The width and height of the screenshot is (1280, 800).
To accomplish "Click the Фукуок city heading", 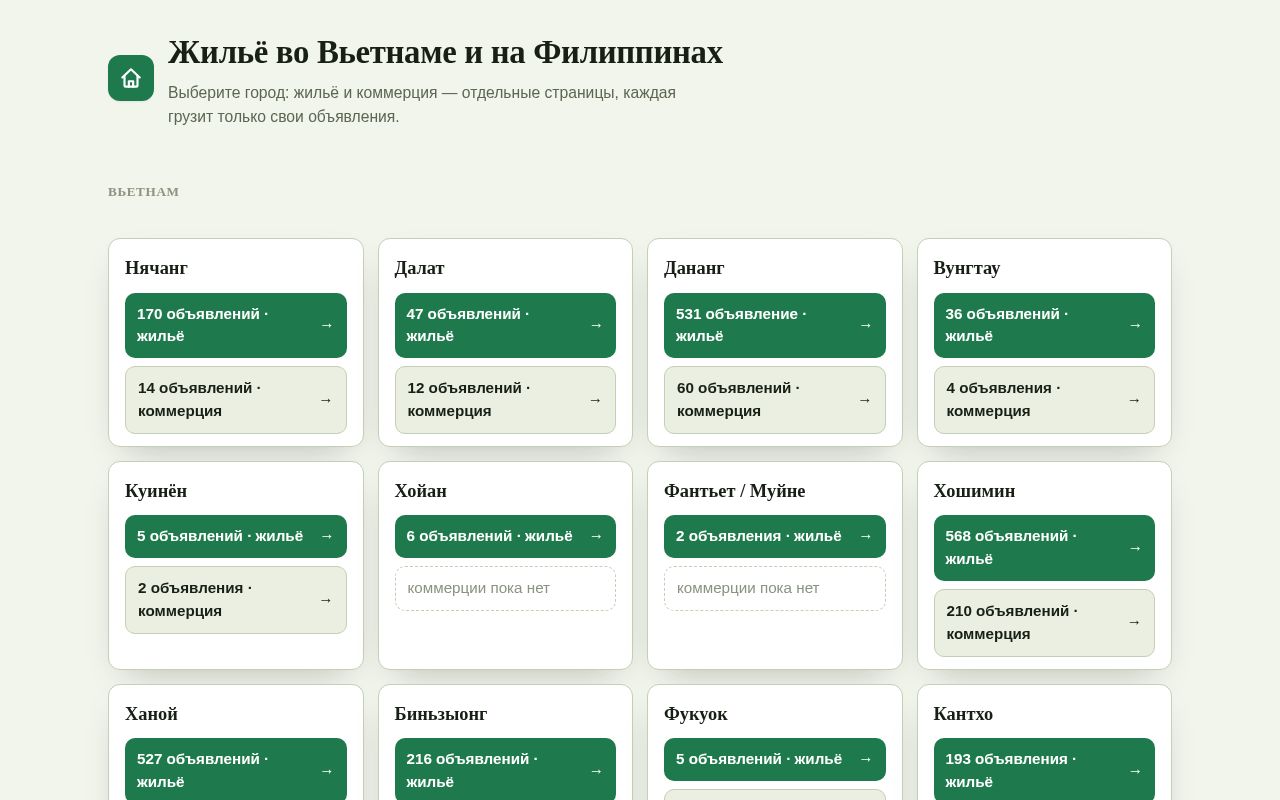I will [x=695, y=714].
